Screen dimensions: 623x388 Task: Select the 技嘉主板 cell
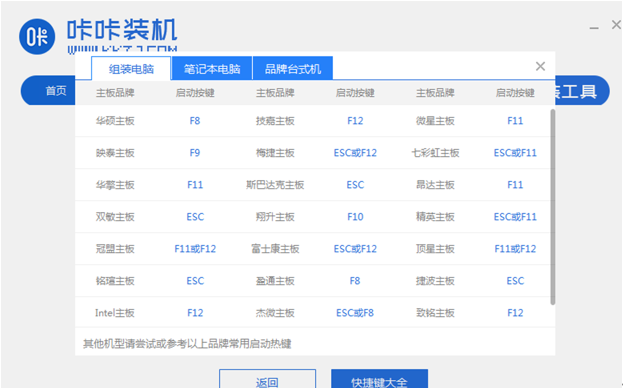pos(275,121)
